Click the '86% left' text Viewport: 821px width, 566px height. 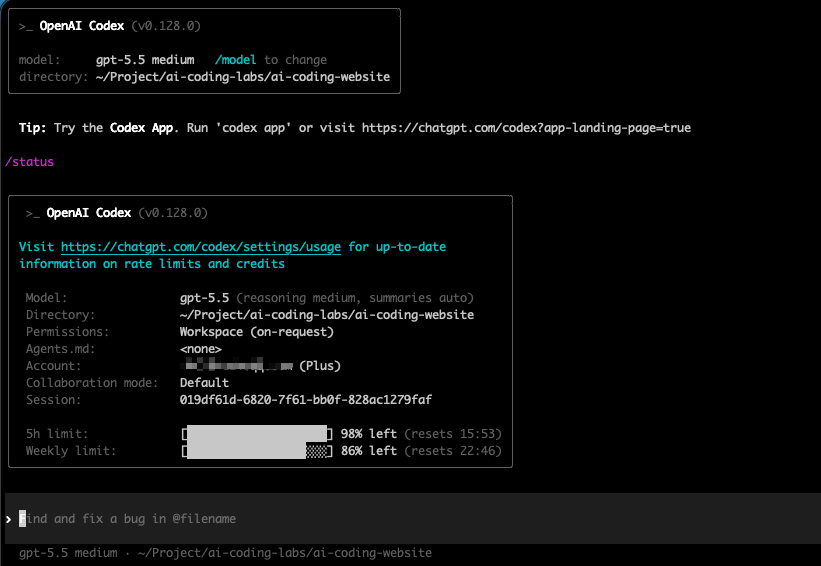369,451
